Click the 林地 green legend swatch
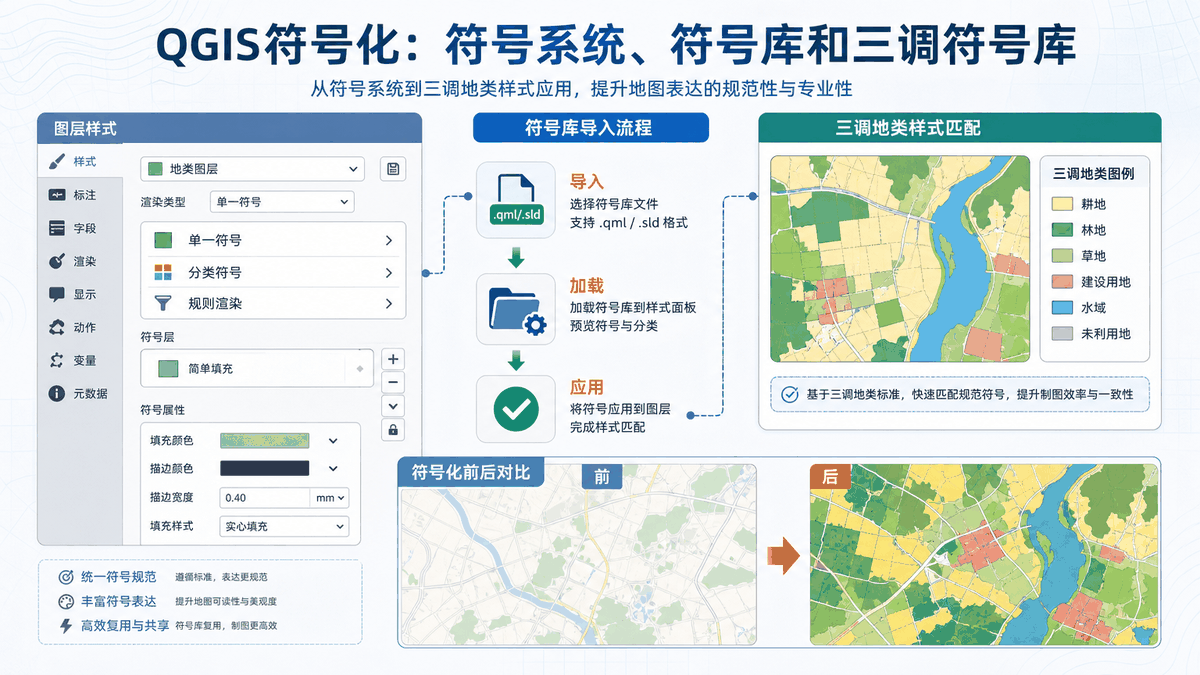Screen dimensions: 1200x675 coord(1062,230)
